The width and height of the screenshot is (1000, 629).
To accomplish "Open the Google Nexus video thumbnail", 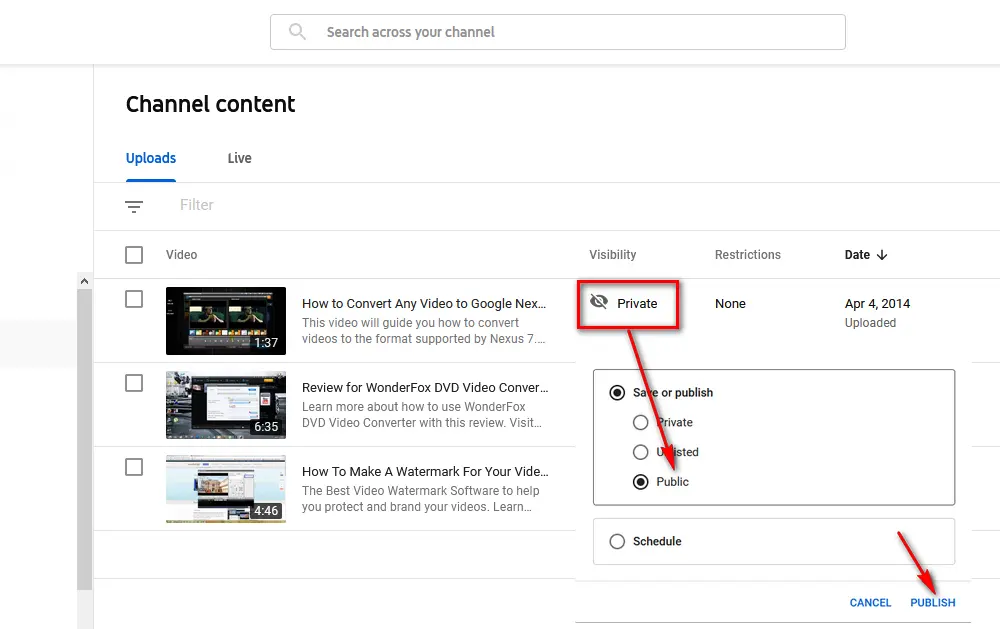I will pyautogui.click(x=226, y=321).
